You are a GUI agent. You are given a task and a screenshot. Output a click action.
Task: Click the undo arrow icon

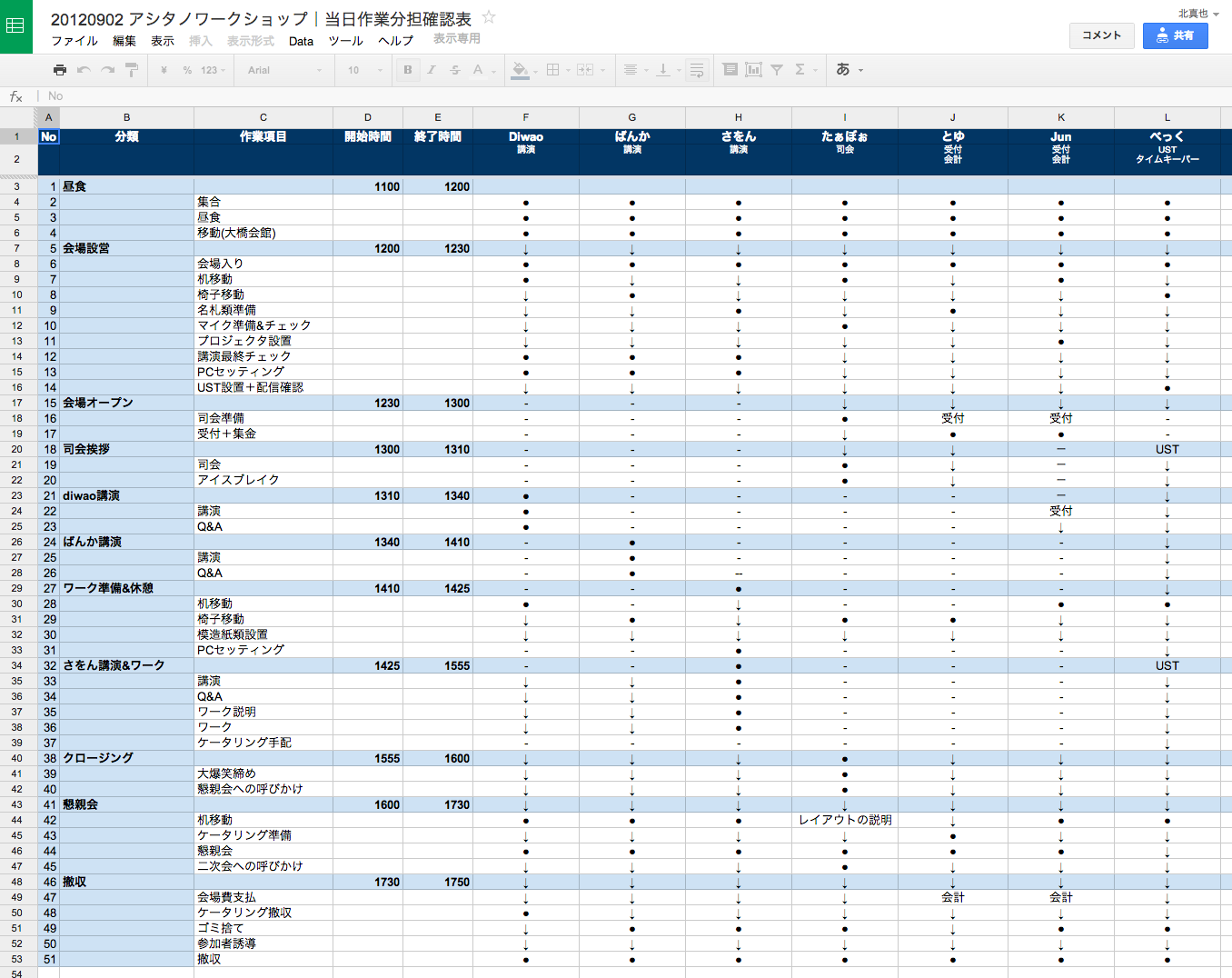click(x=84, y=70)
